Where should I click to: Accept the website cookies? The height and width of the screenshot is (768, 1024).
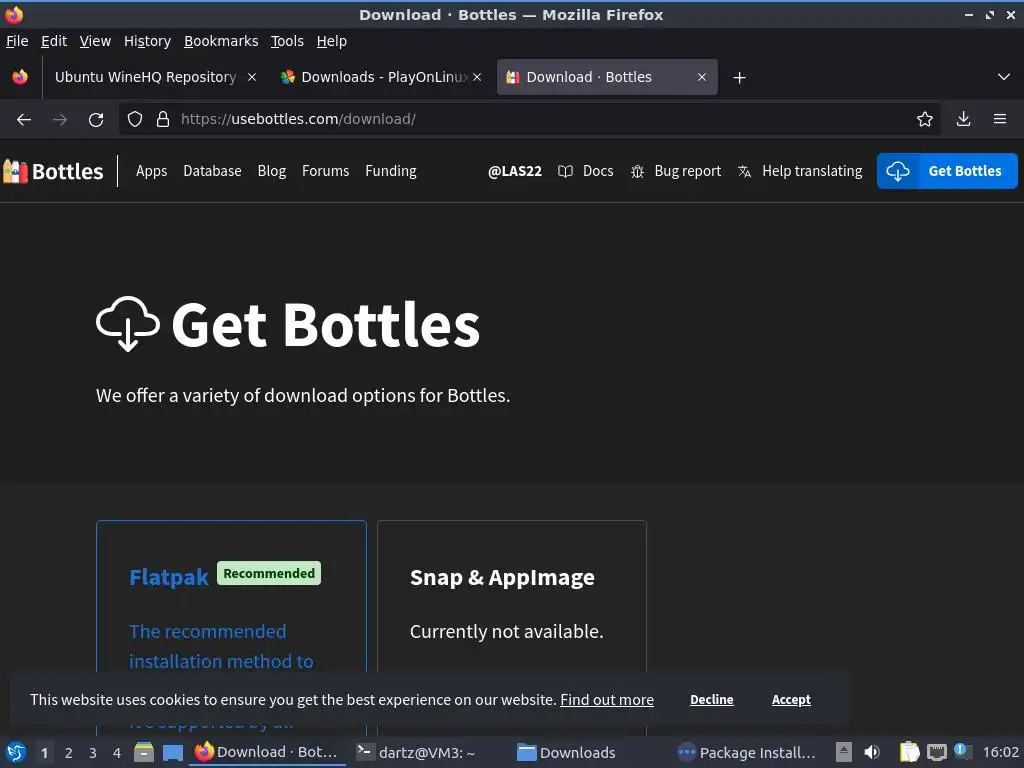coord(791,699)
